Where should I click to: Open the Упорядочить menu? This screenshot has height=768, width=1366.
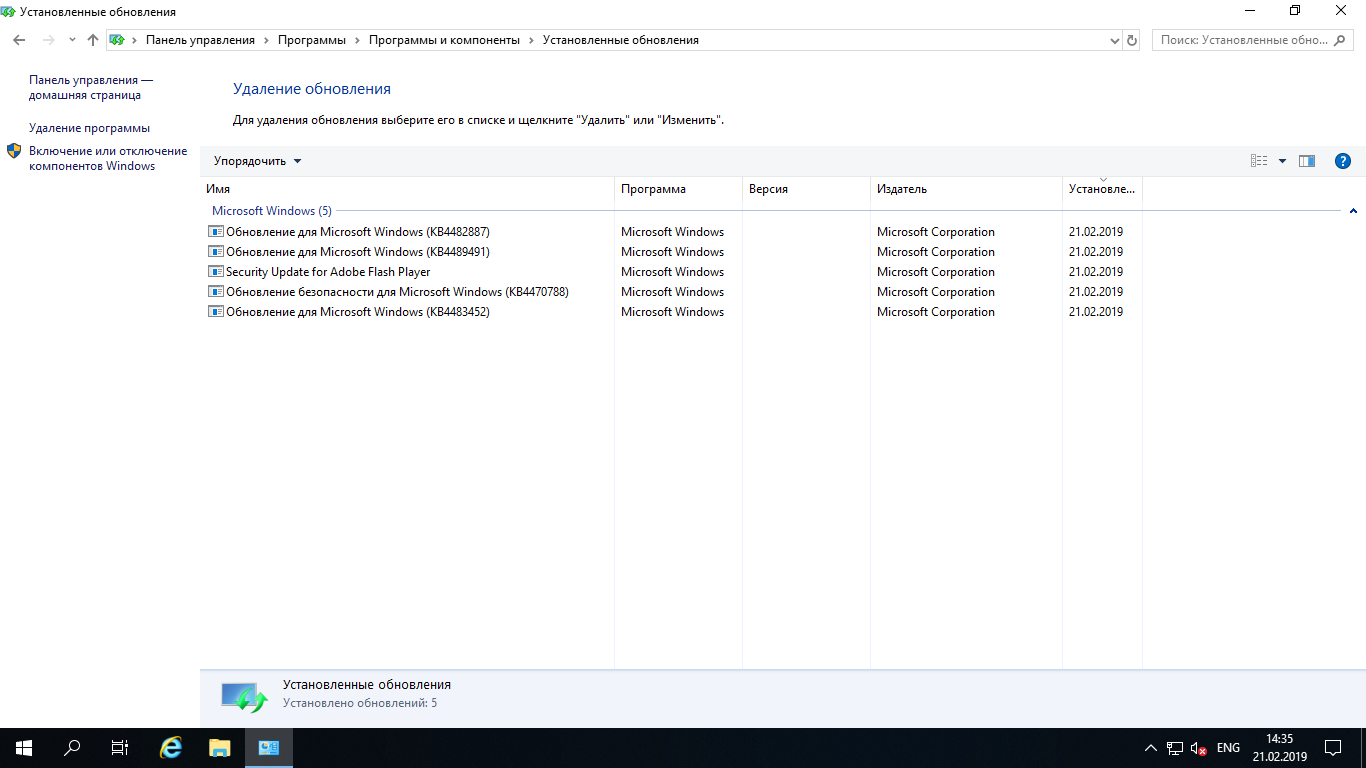tap(257, 161)
